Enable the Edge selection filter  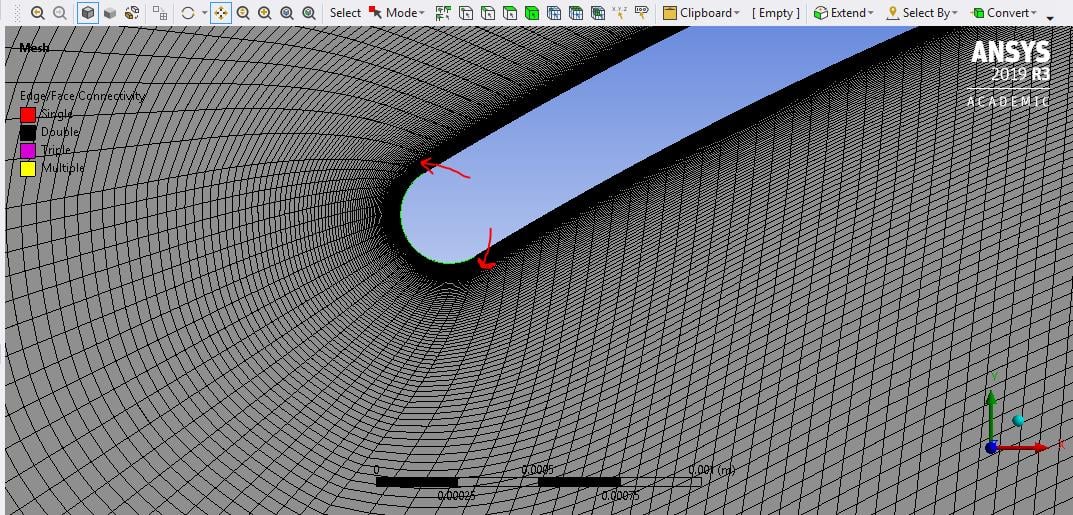click(487, 12)
